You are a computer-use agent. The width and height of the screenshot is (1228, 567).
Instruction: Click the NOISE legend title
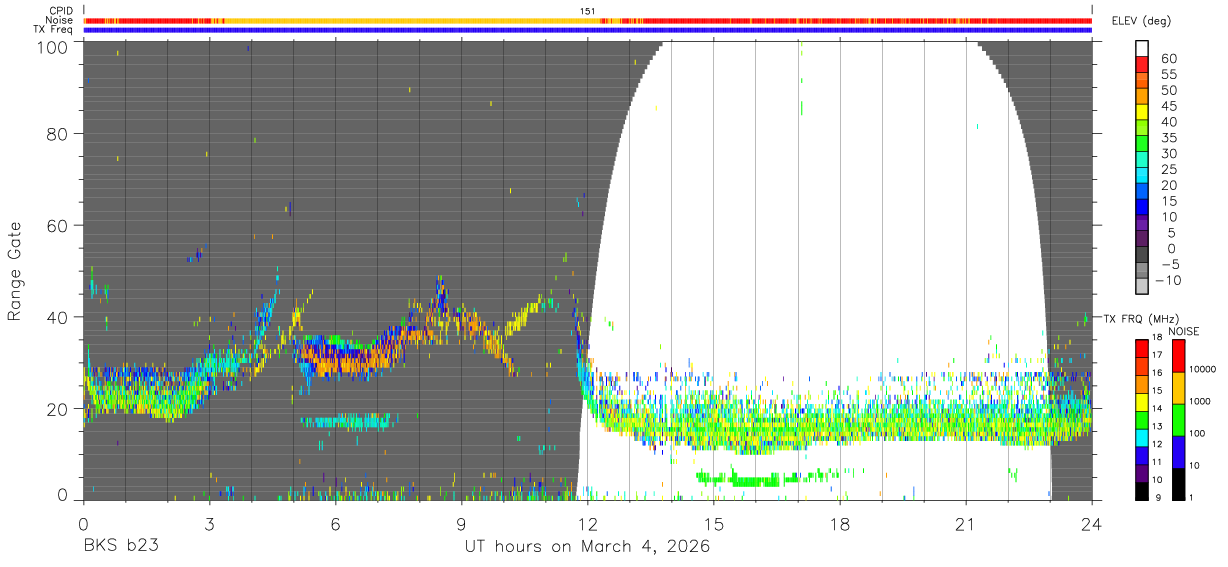(x=1184, y=331)
